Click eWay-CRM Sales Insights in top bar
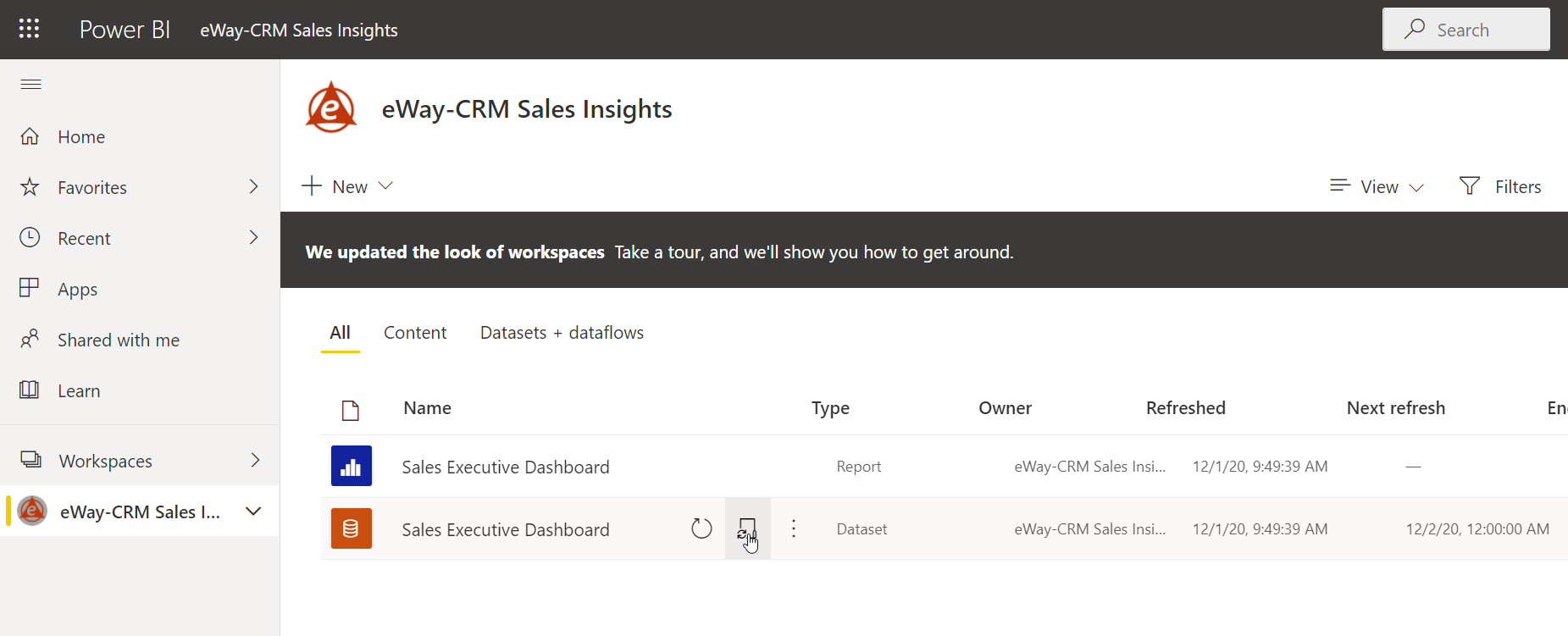The image size is (1568, 636). (x=299, y=30)
